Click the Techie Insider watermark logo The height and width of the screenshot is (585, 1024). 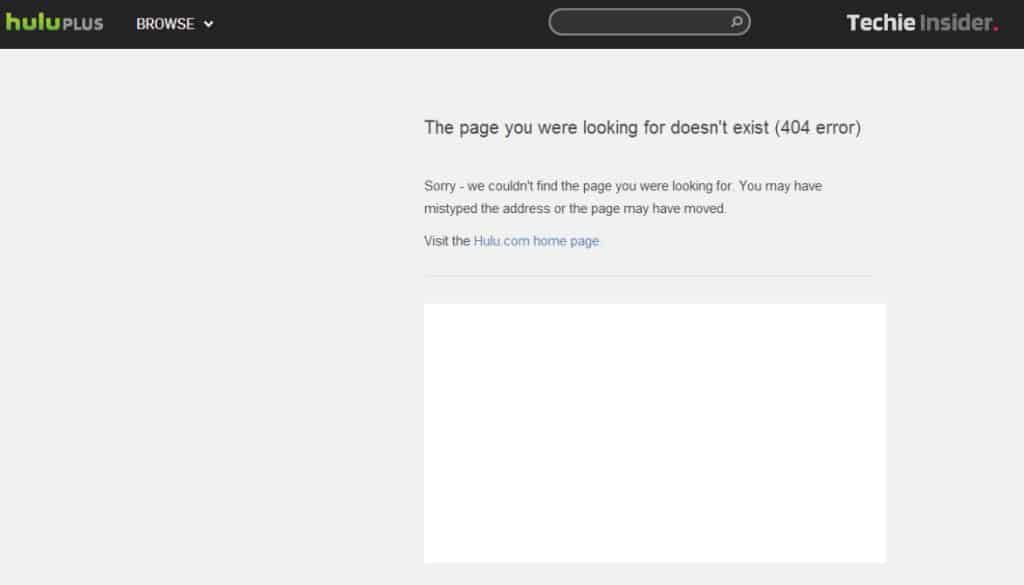pyautogui.click(x=921, y=22)
